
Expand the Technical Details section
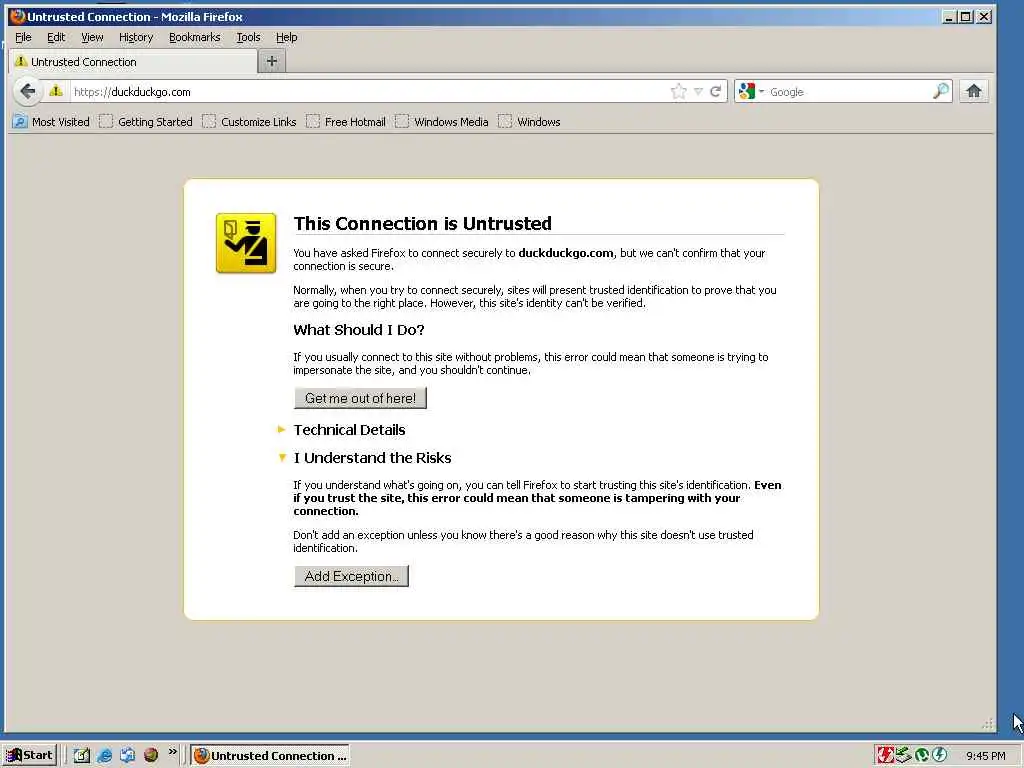349,430
